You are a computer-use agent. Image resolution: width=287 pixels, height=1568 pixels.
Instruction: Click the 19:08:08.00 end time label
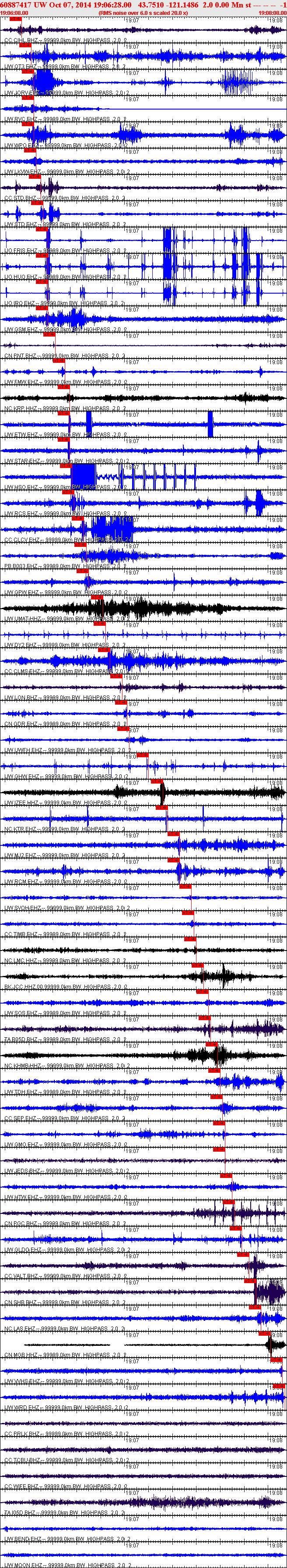[272, 12]
